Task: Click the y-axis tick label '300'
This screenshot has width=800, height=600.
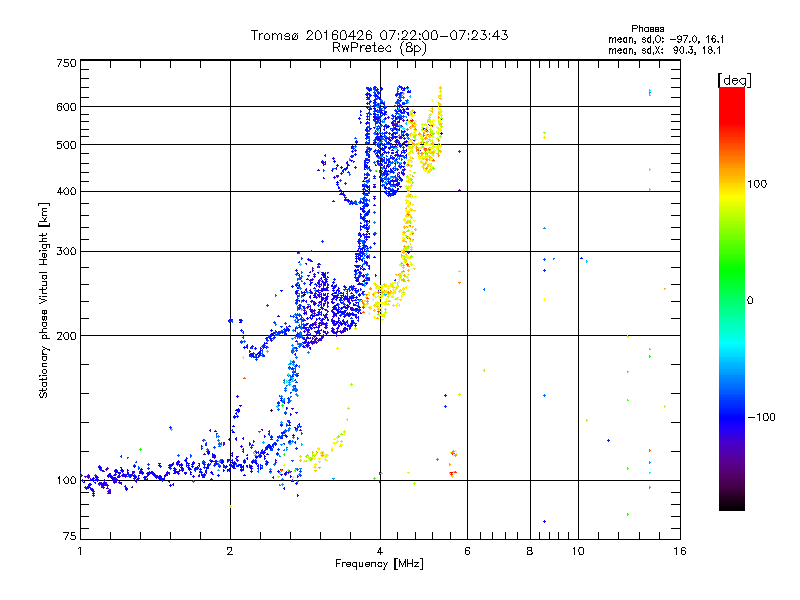Action: click(66, 252)
